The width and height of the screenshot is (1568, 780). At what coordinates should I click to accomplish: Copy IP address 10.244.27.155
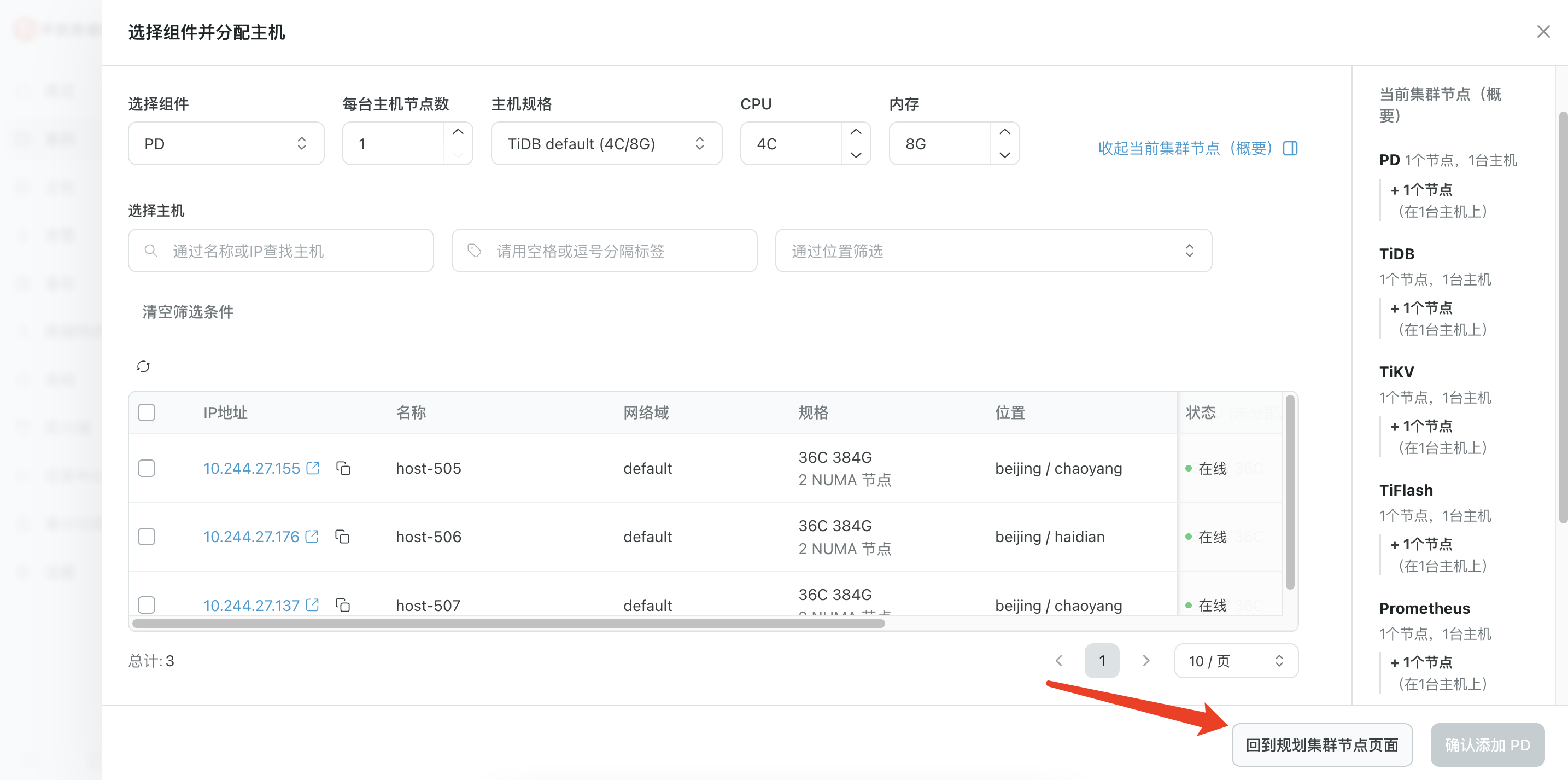pos(343,468)
